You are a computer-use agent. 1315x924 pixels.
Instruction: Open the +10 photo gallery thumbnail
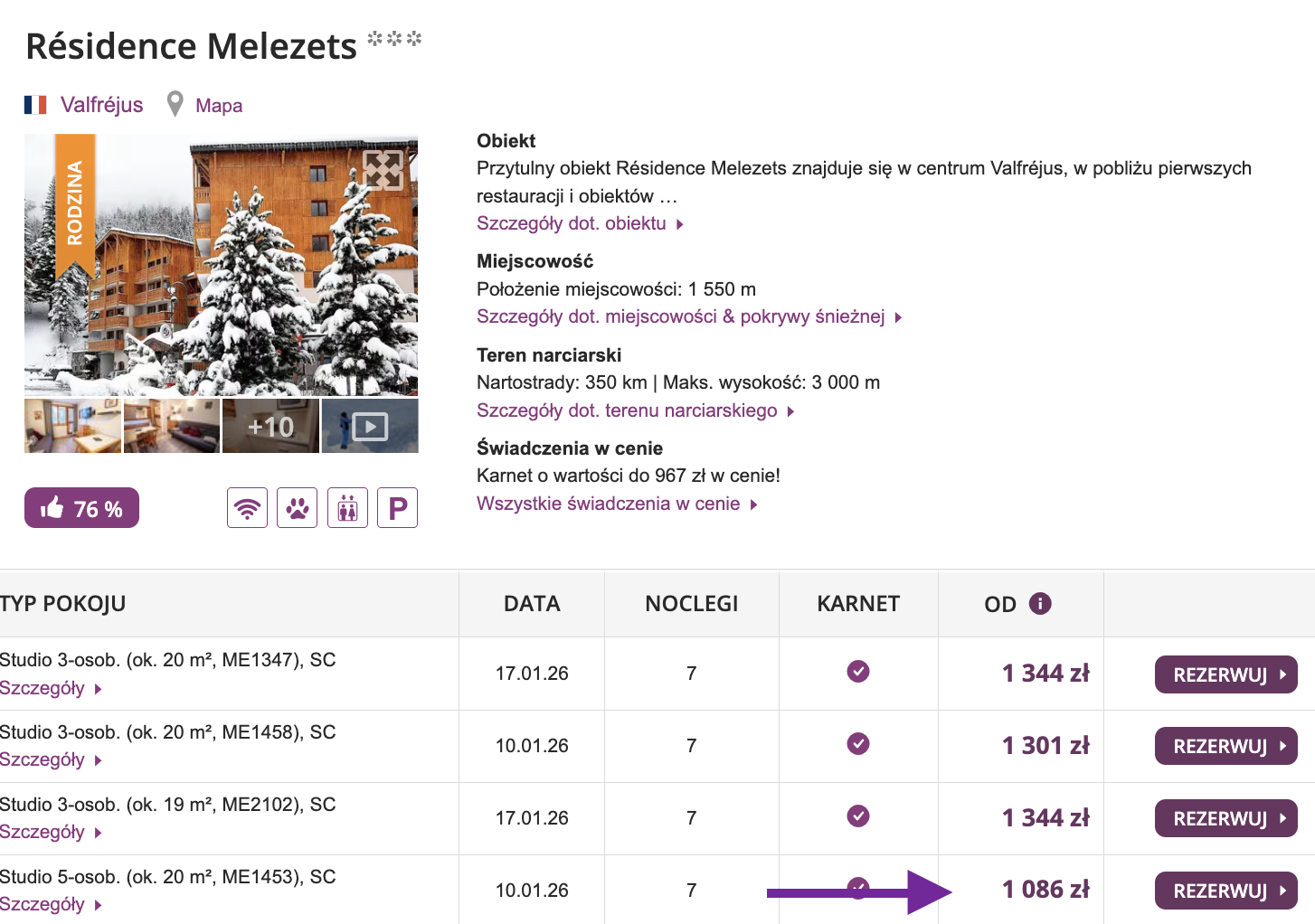click(x=270, y=425)
